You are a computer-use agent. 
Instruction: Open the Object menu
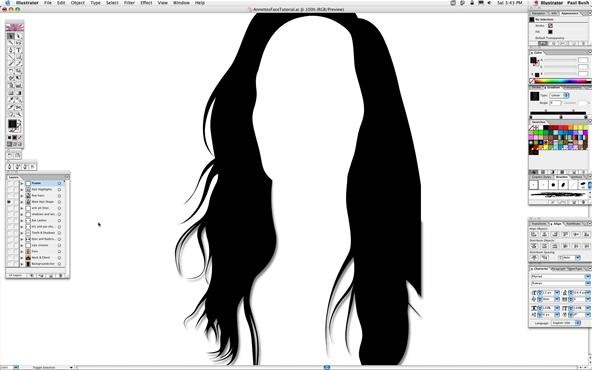[x=78, y=3]
